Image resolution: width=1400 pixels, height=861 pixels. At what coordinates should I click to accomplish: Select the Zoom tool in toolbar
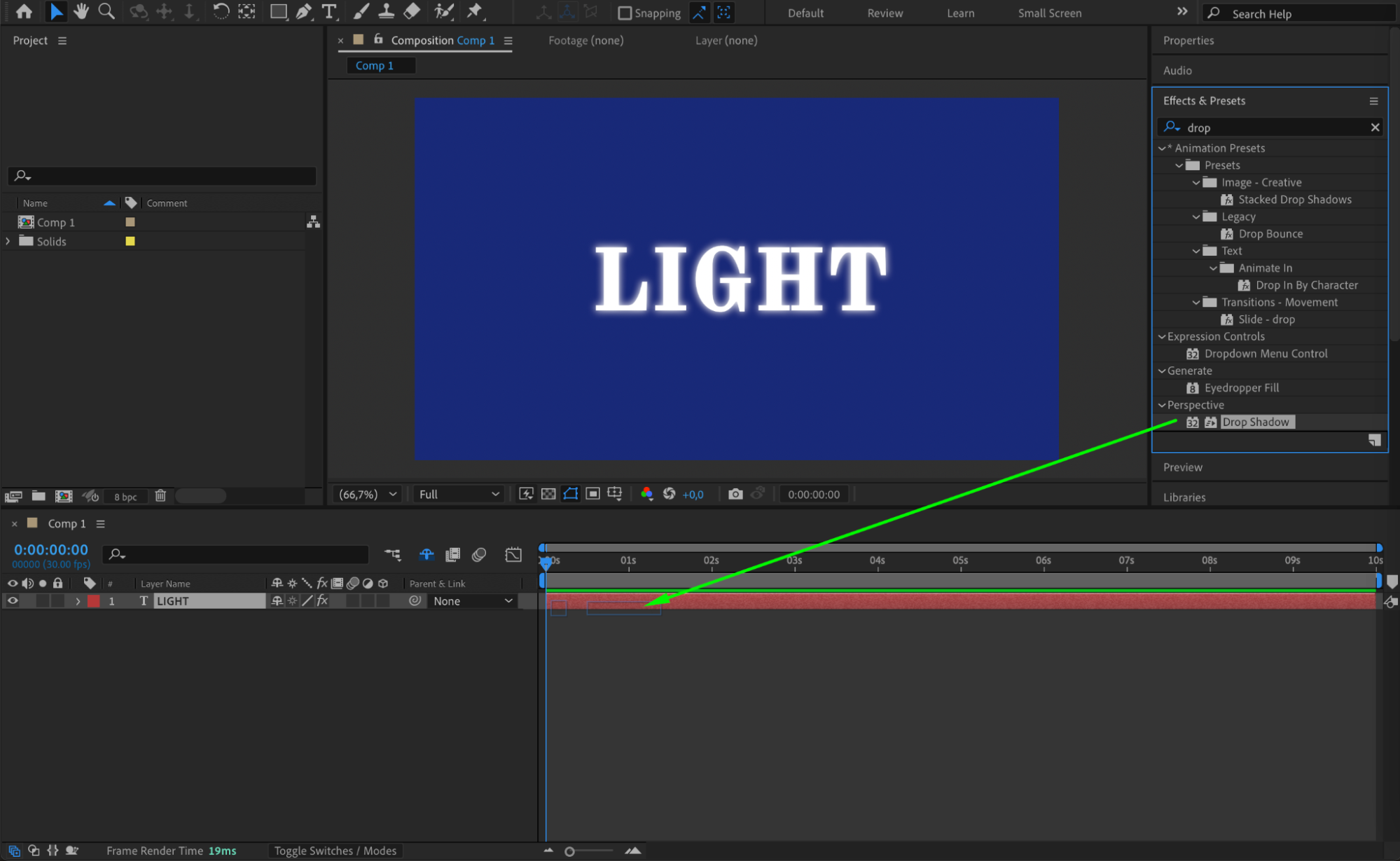pyautogui.click(x=106, y=11)
